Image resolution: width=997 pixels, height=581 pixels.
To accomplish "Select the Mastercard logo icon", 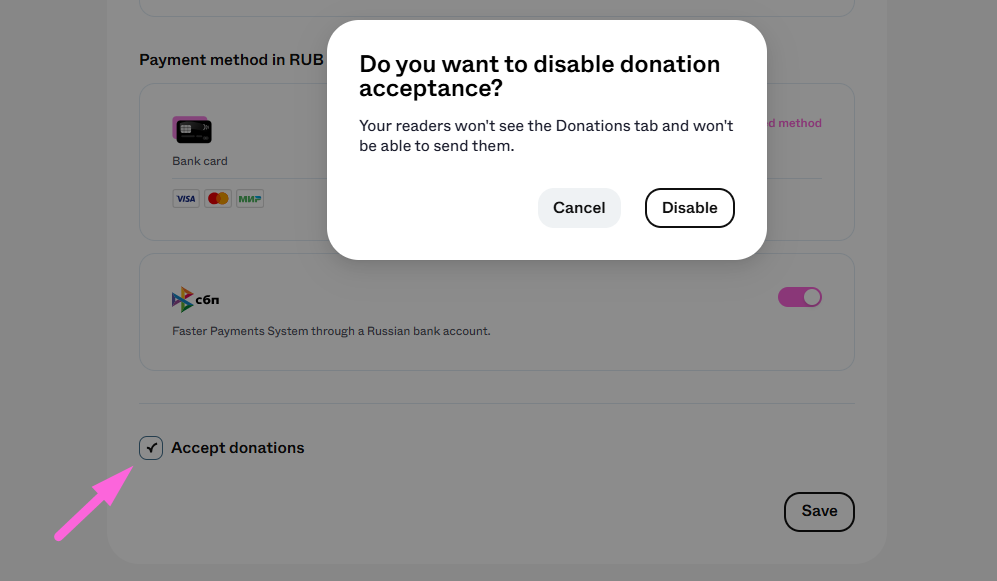I will 218,199.
